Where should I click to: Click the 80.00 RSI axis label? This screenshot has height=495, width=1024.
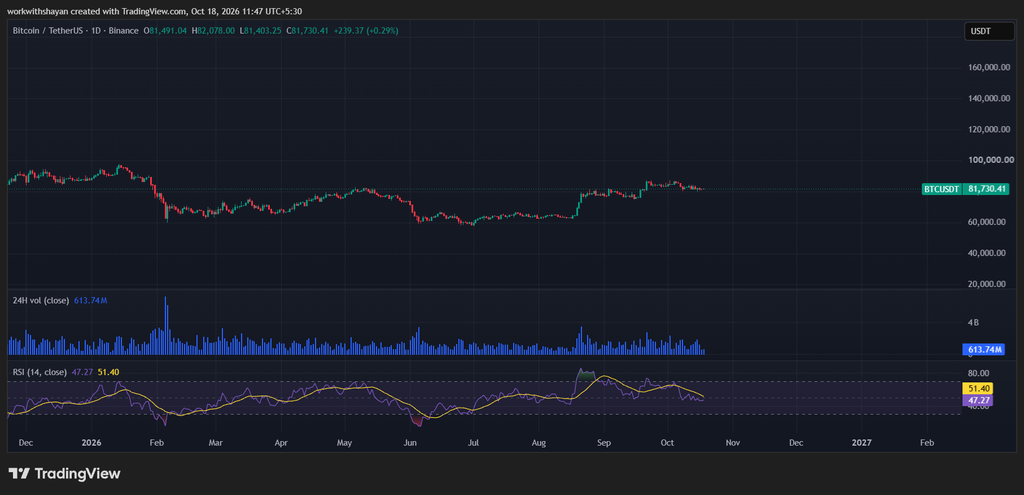click(978, 374)
